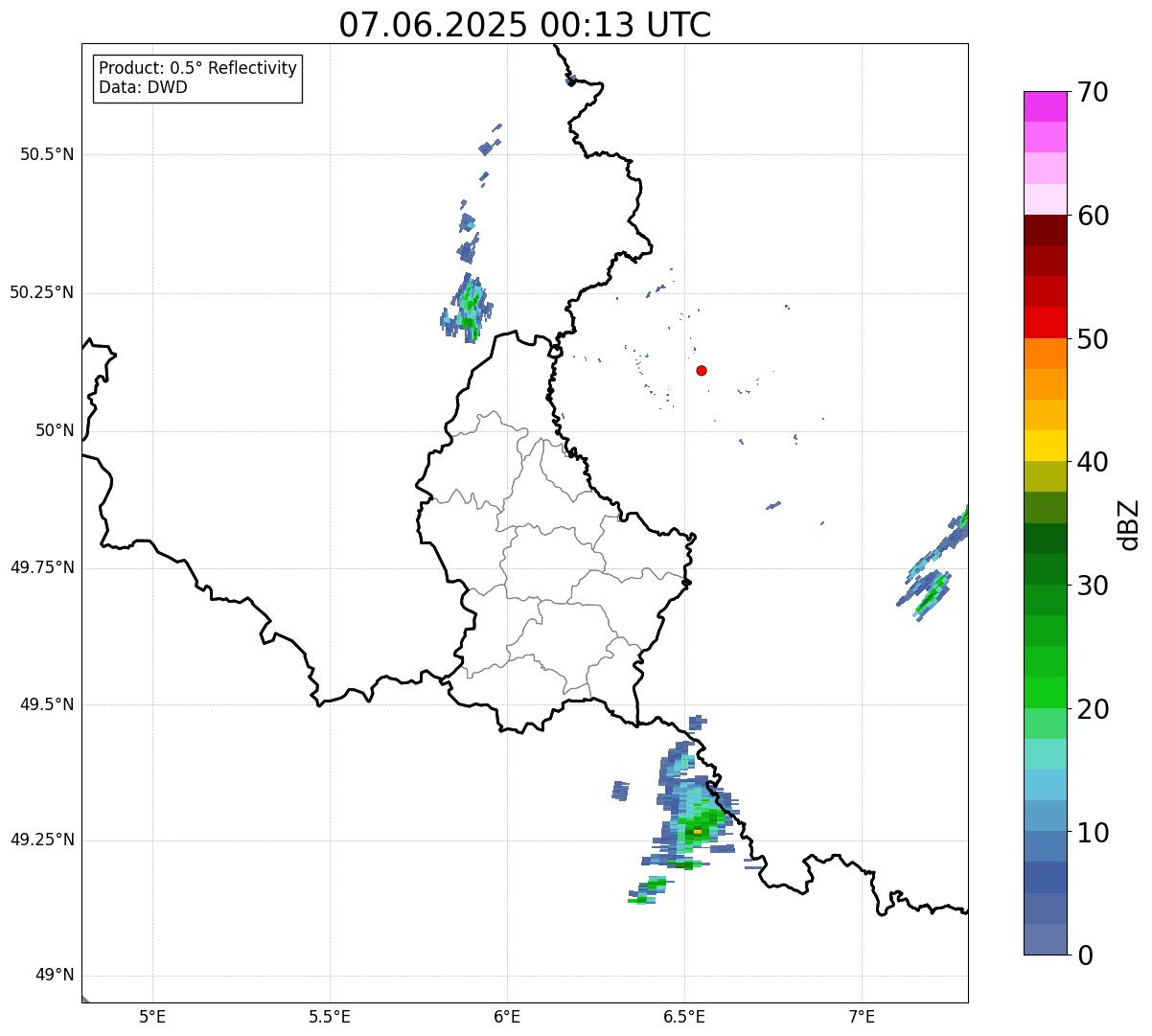This screenshot has height=1036, width=1152.
Task: Pick the bright red colorbar segment above 50
Action: click(x=1046, y=322)
